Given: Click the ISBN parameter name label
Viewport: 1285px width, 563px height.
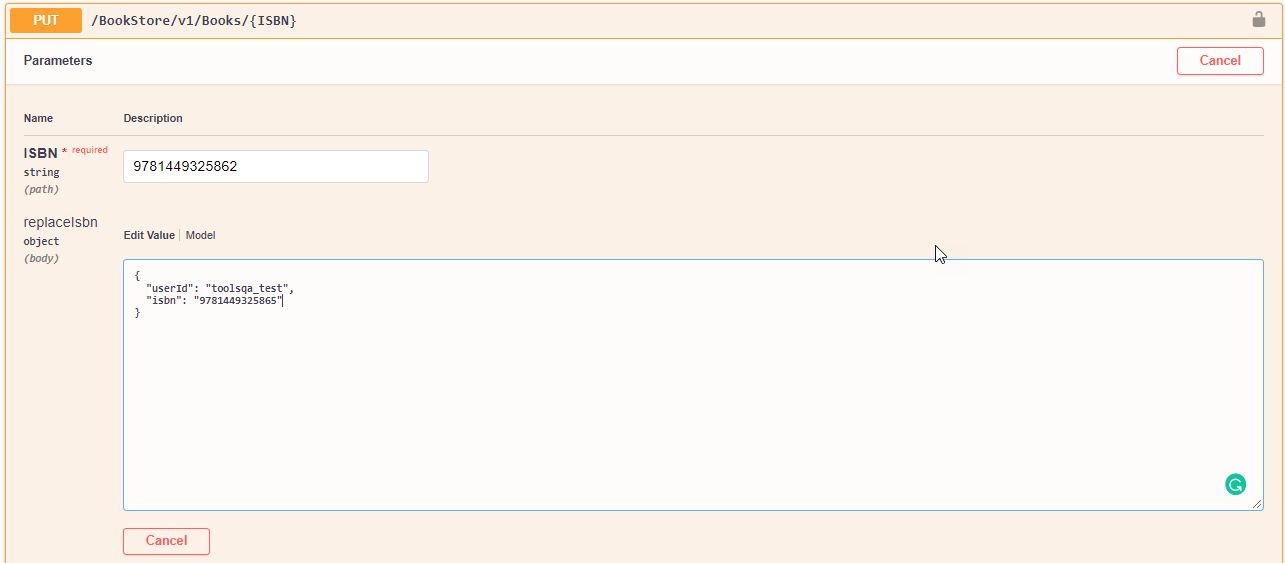Looking at the screenshot, I should click(x=41, y=154).
